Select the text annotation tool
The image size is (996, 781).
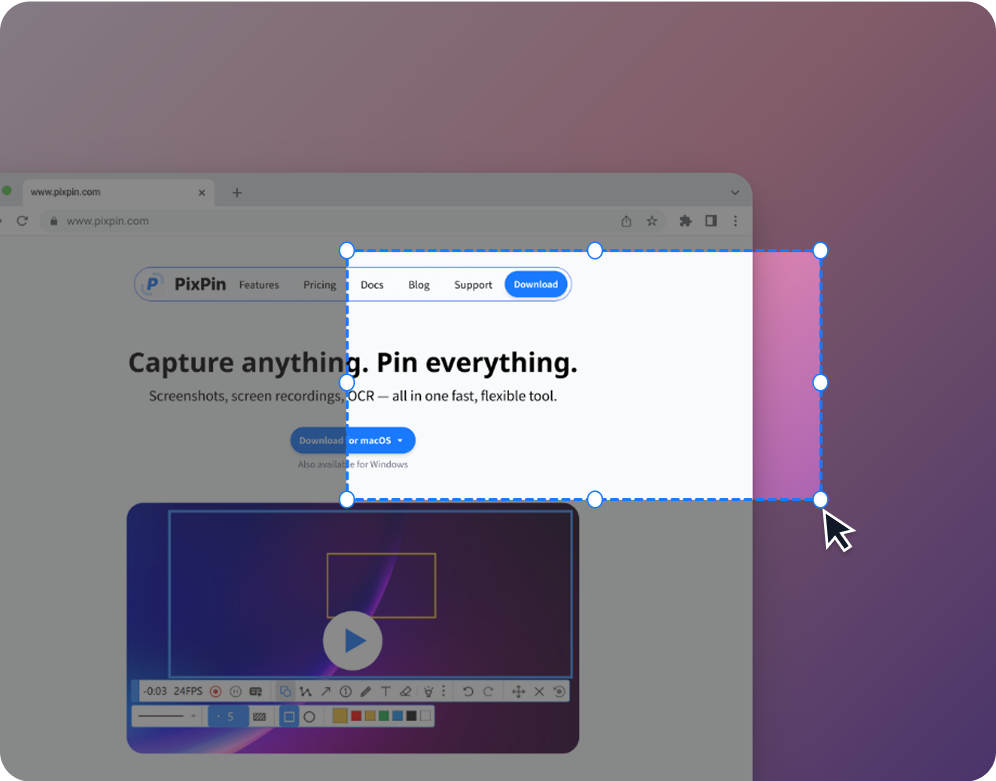click(385, 691)
